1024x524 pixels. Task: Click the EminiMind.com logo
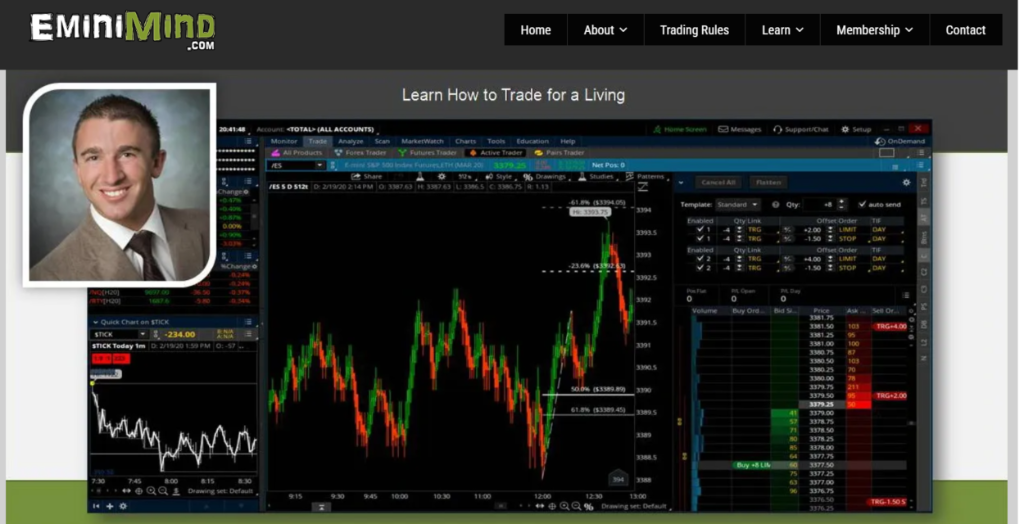[x=122, y=31]
